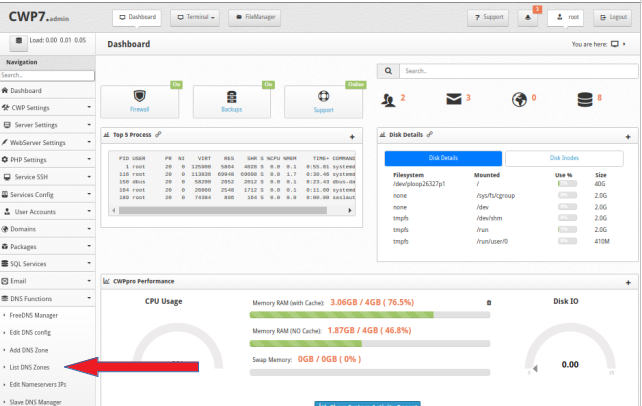Expand Services Config menu
Viewport: 642px width, 406px height.
[x=47, y=194]
